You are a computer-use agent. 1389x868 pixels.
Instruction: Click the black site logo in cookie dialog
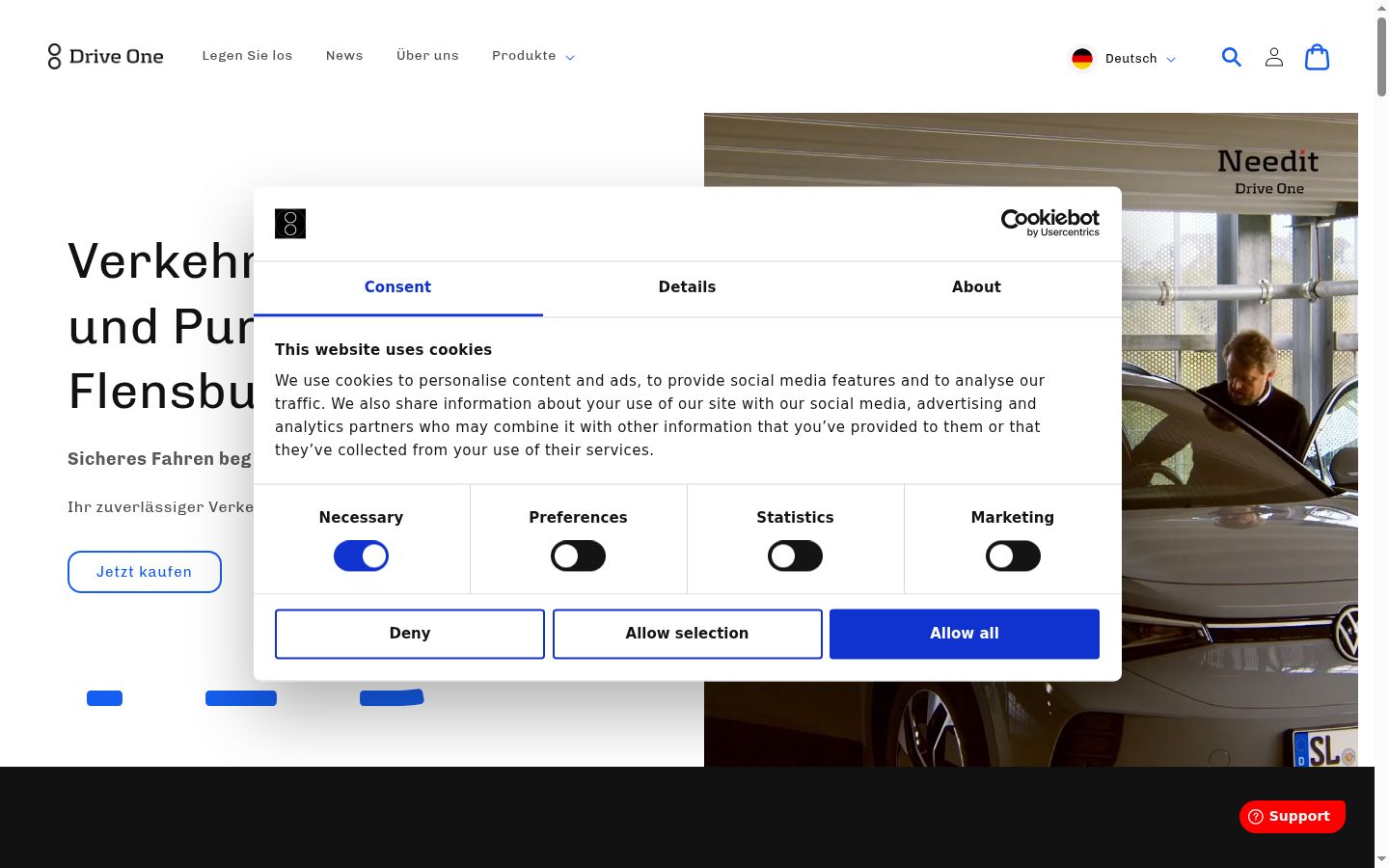[290, 224]
